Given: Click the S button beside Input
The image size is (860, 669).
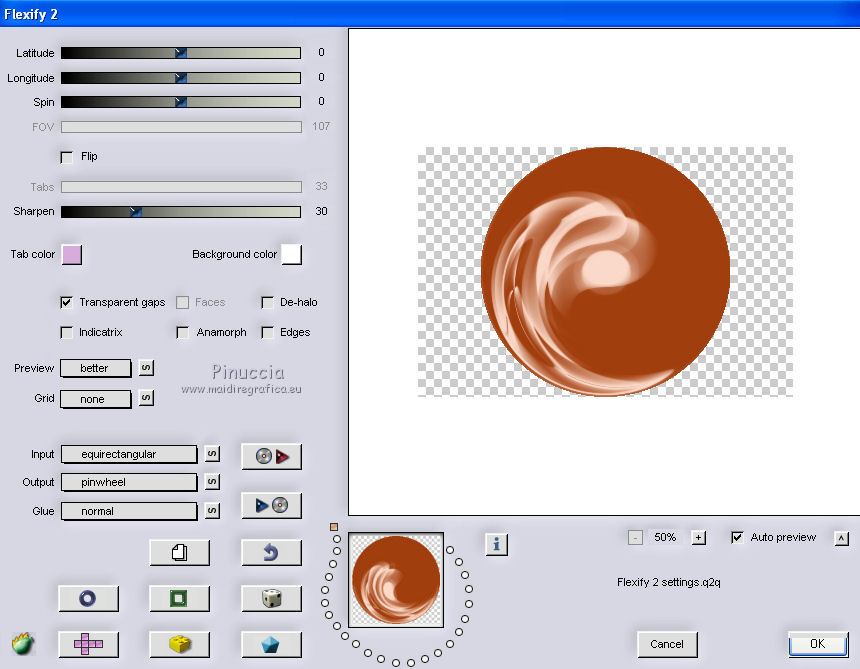Looking at the screenshot, I should 212,453.
